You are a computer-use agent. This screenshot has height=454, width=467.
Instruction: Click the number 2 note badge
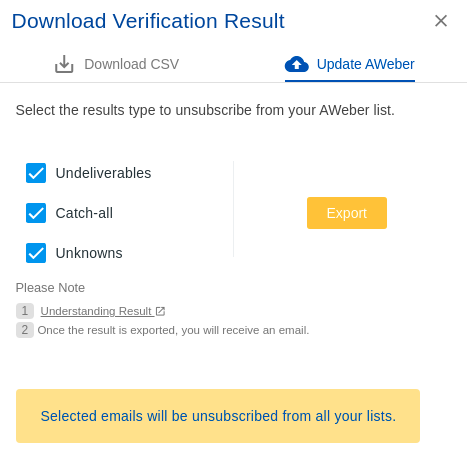25,330
